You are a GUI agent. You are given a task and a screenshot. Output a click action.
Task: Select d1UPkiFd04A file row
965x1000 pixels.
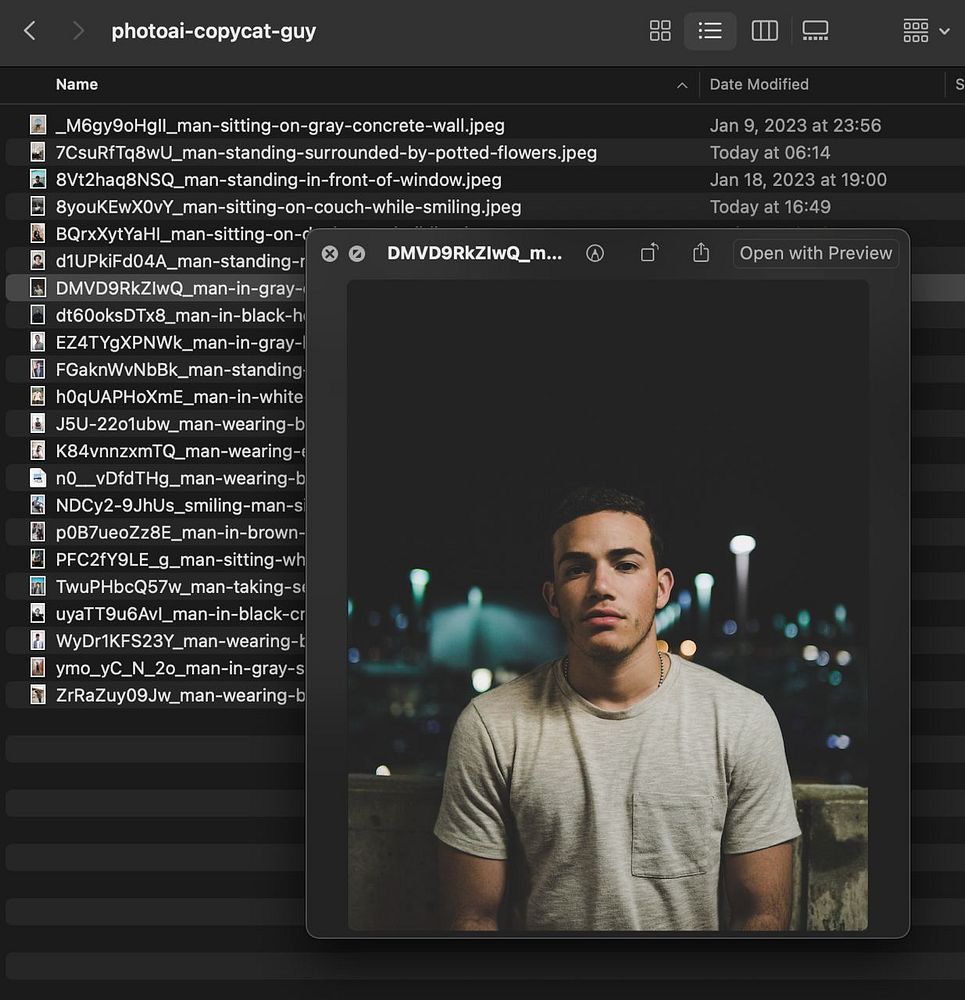pyautogui.click(x=156, y=261)
